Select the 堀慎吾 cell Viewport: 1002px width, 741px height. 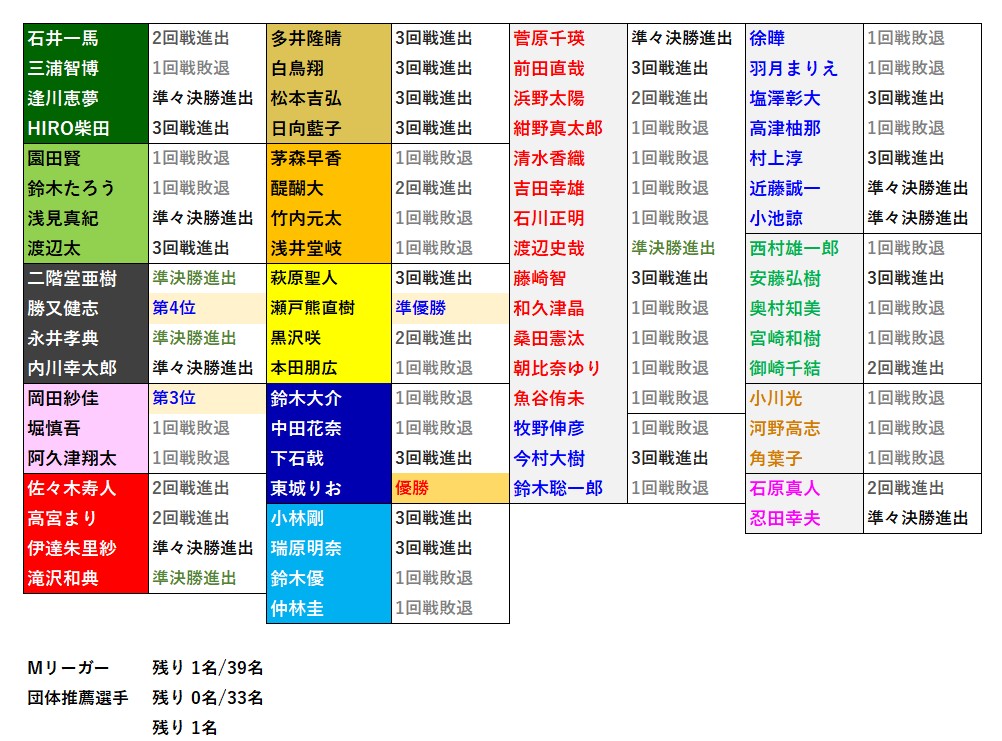[x=86, y=429]
